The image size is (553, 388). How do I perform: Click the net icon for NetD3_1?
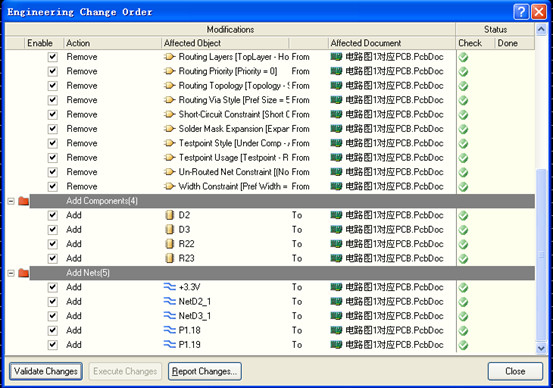point(170,316)
